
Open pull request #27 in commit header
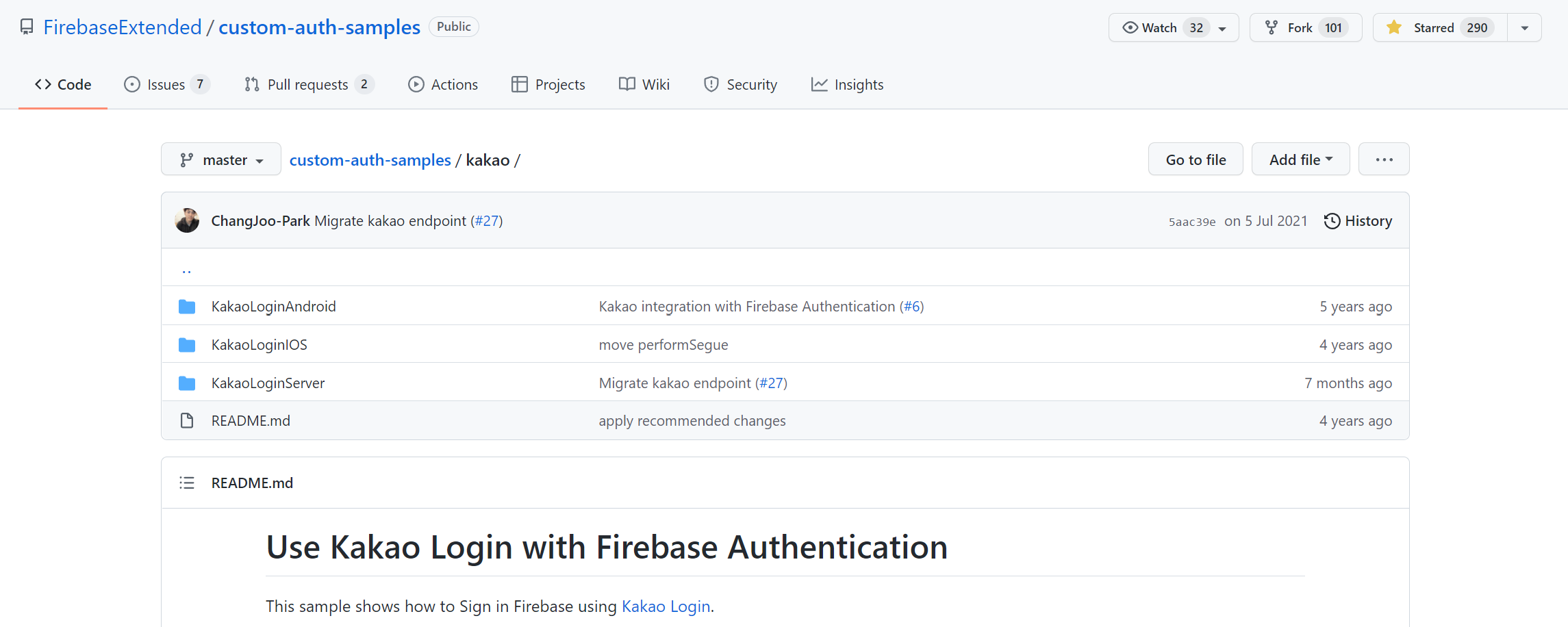point(488,221)
